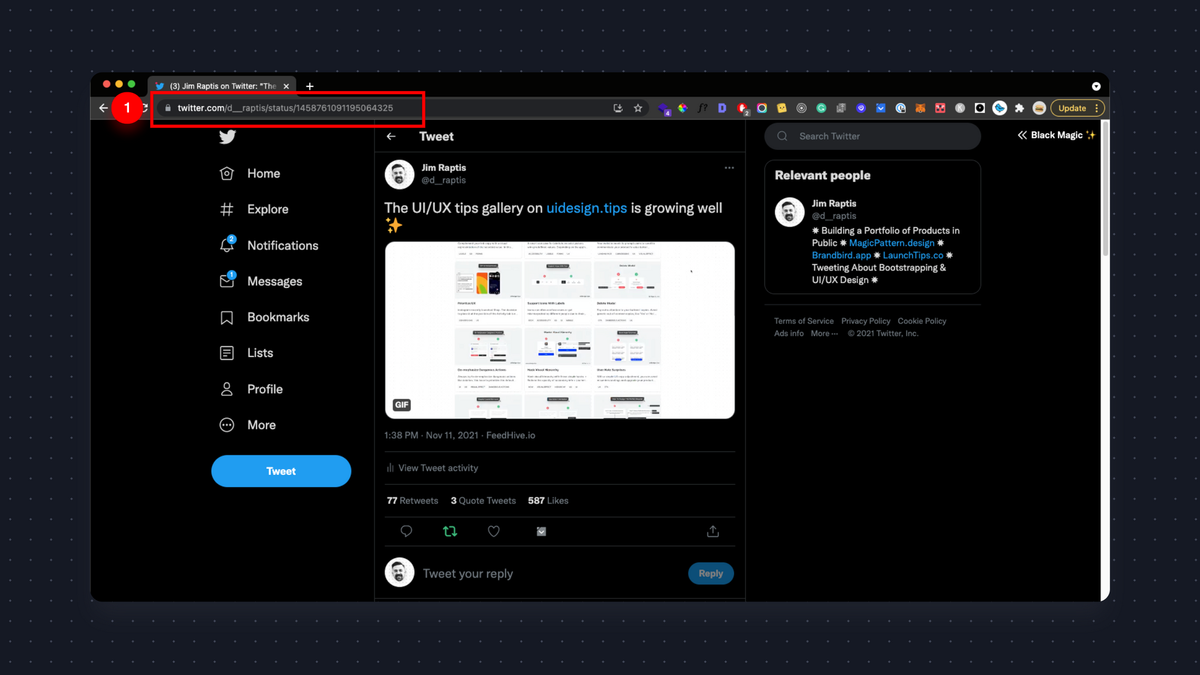
Task: Open a new browser tab
Action: pos(310,86)
